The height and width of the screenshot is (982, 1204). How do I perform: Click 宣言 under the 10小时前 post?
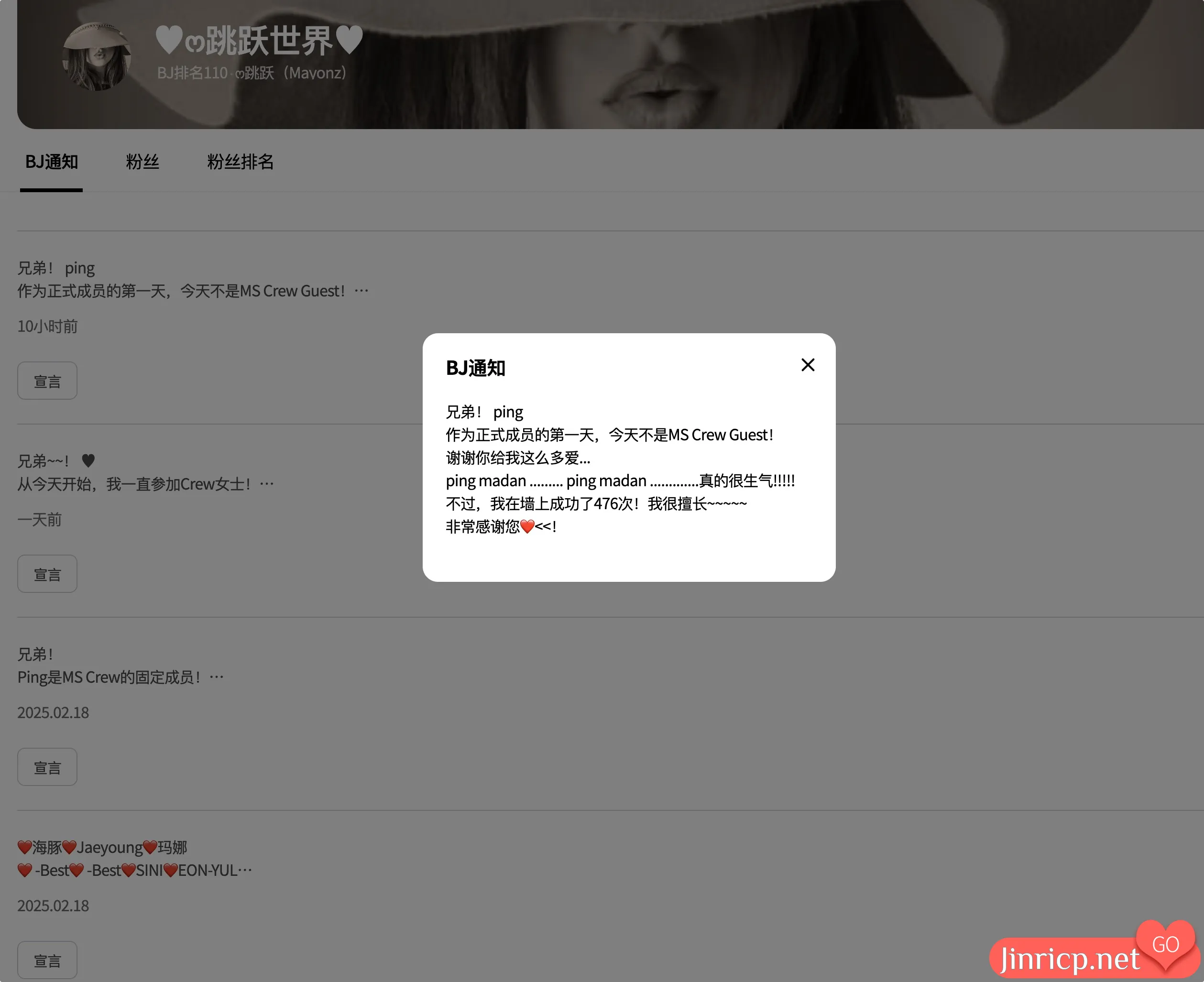[47, 380]
